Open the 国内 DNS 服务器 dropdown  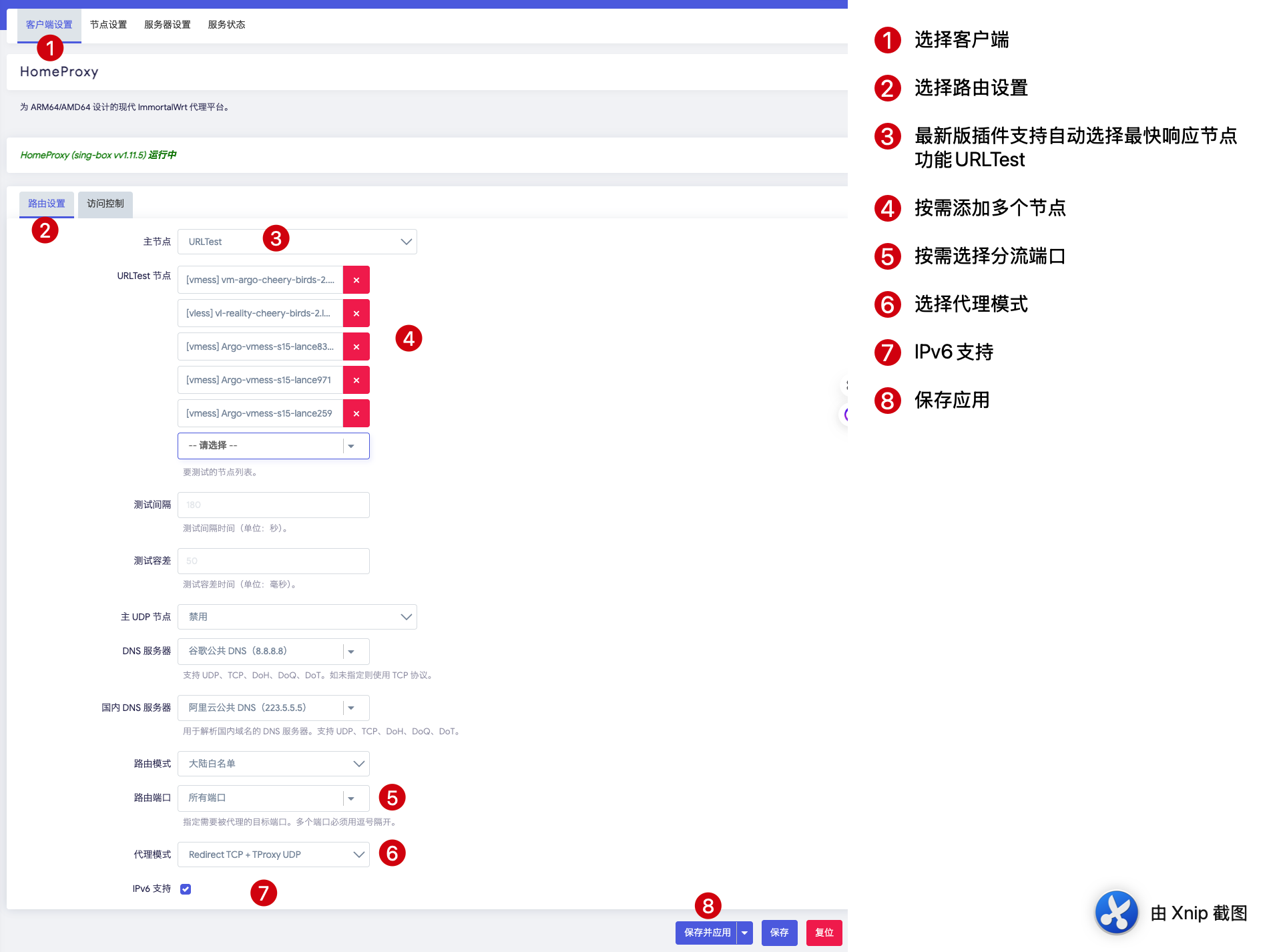[x=274, y=708]
